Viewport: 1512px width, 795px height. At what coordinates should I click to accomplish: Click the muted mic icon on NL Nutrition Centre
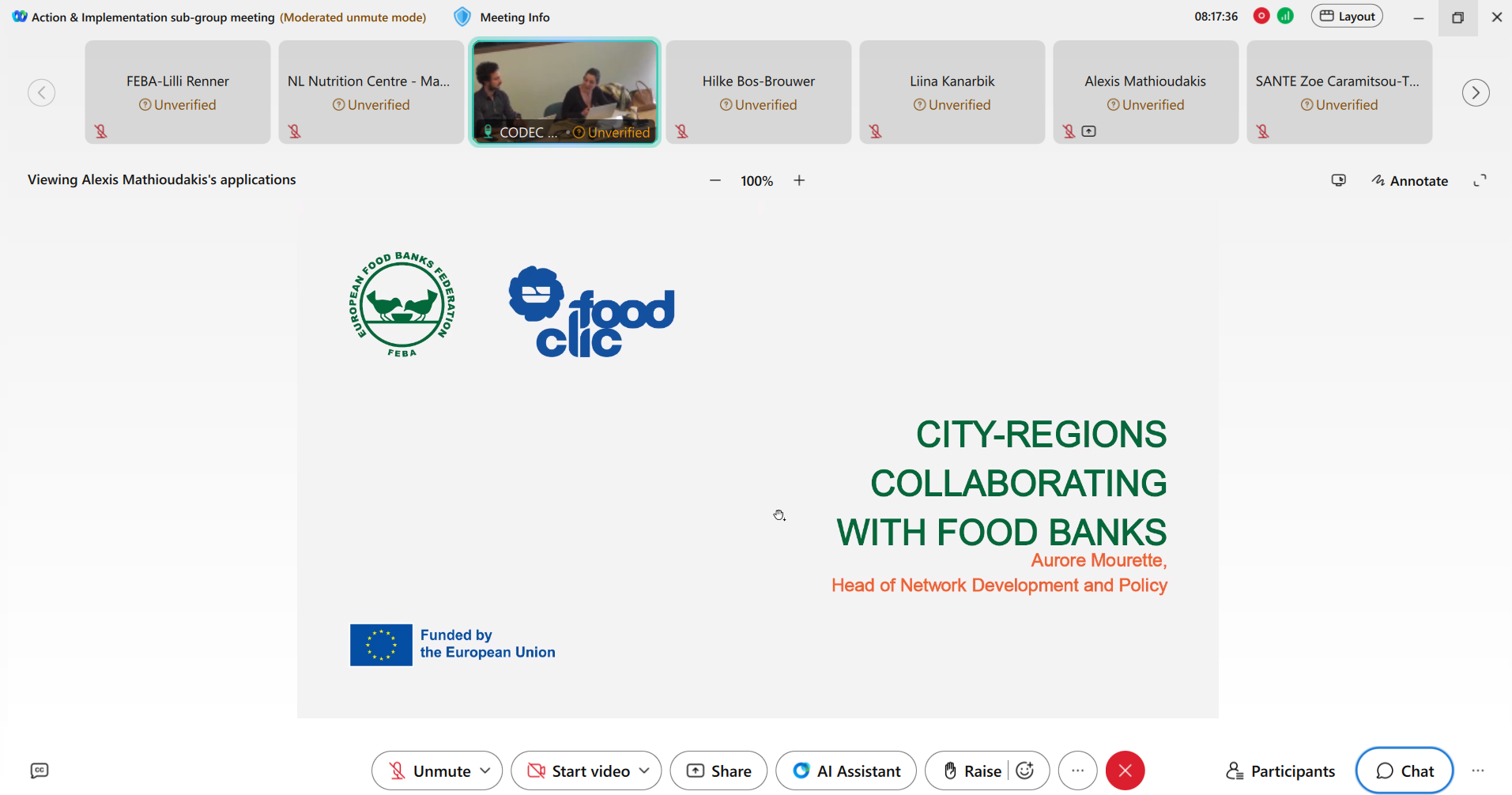[x=295, y=131]
